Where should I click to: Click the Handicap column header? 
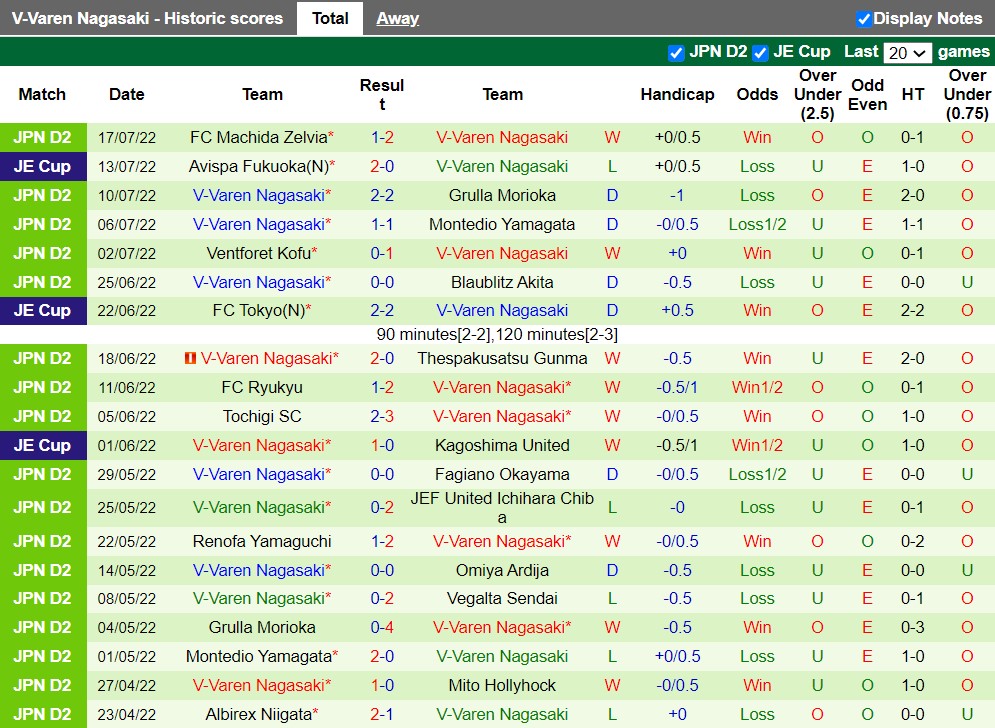[x=678, y=94]
